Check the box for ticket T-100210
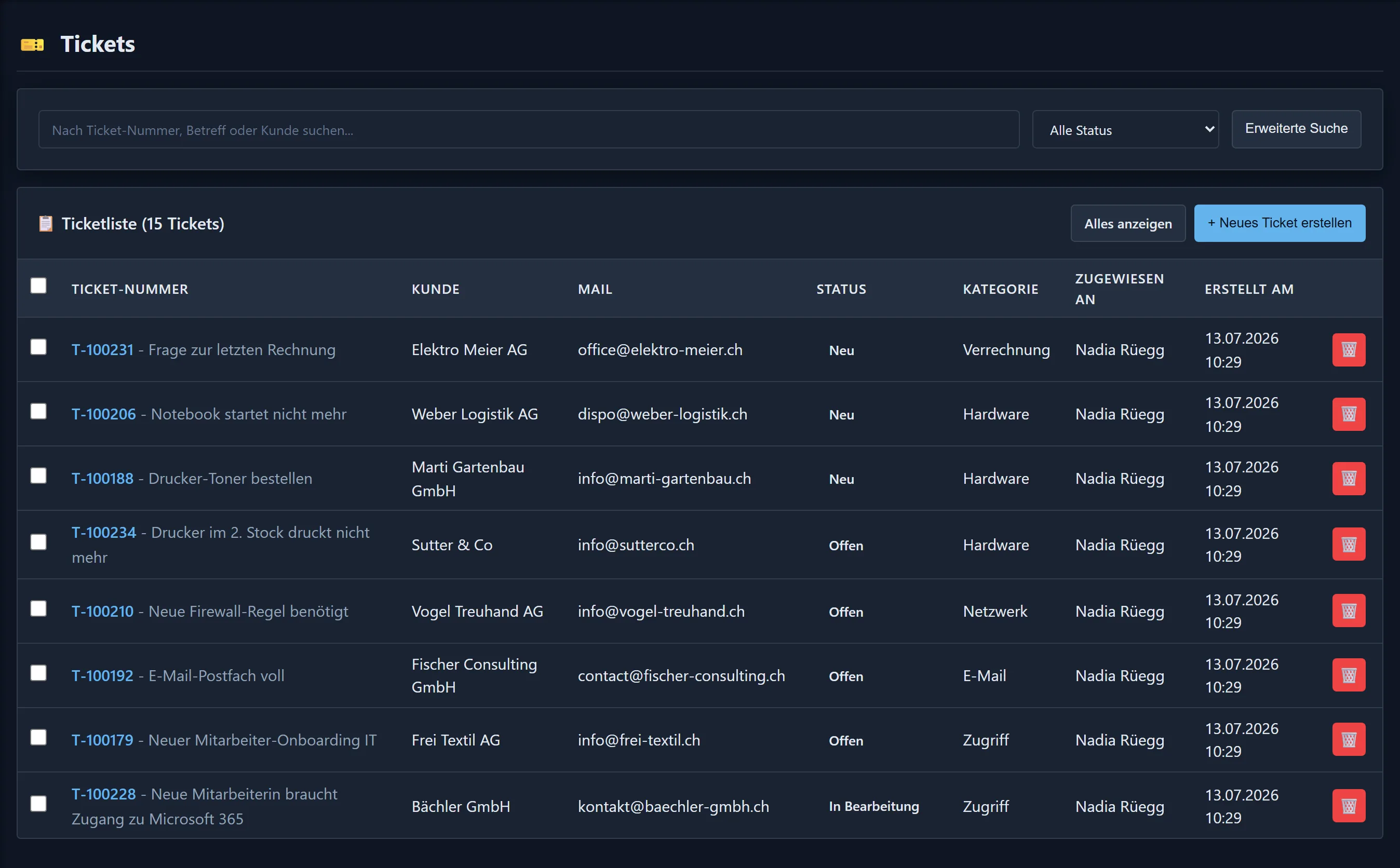The width and height of the screenshot is (1400, 868). [38, 608]
